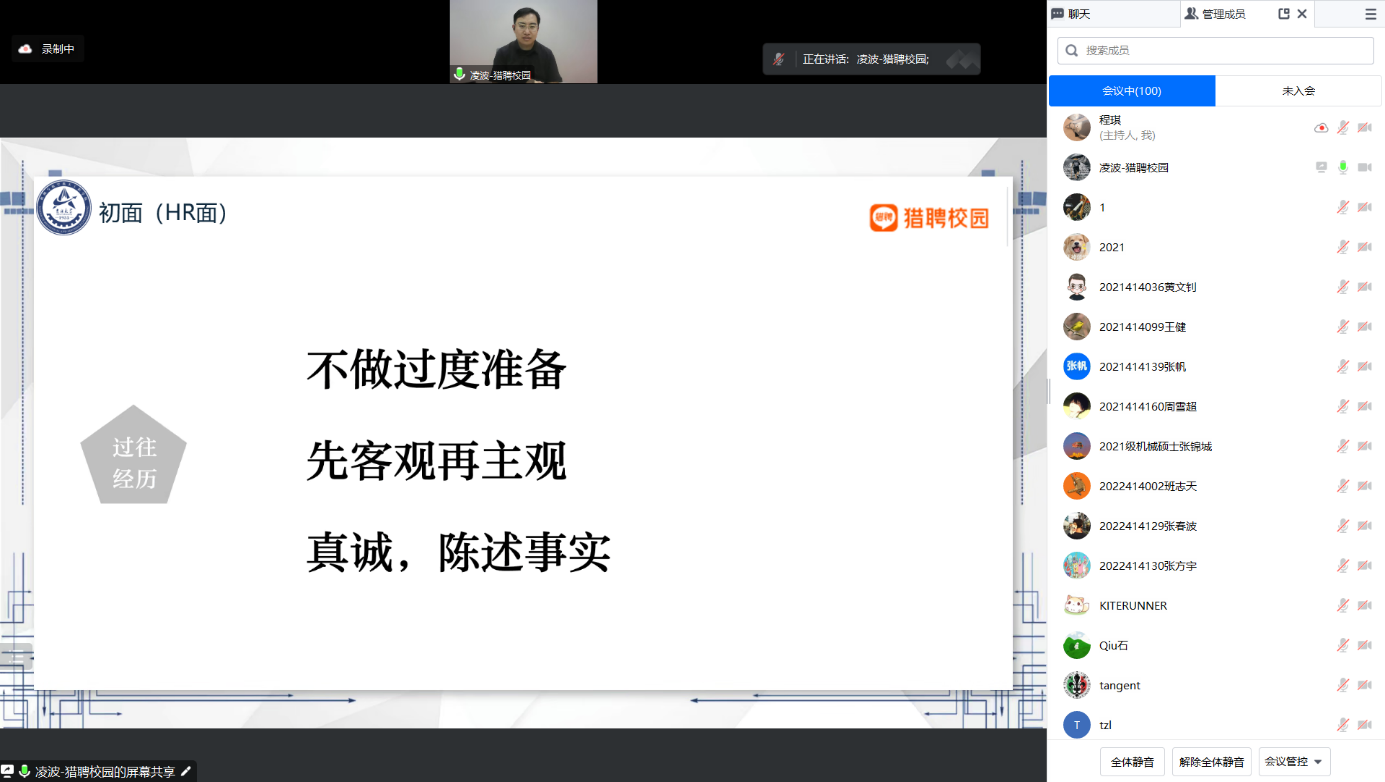Open the hamburger menu in the side panel
The image size is (1385, 782).
click(1370, 14)
